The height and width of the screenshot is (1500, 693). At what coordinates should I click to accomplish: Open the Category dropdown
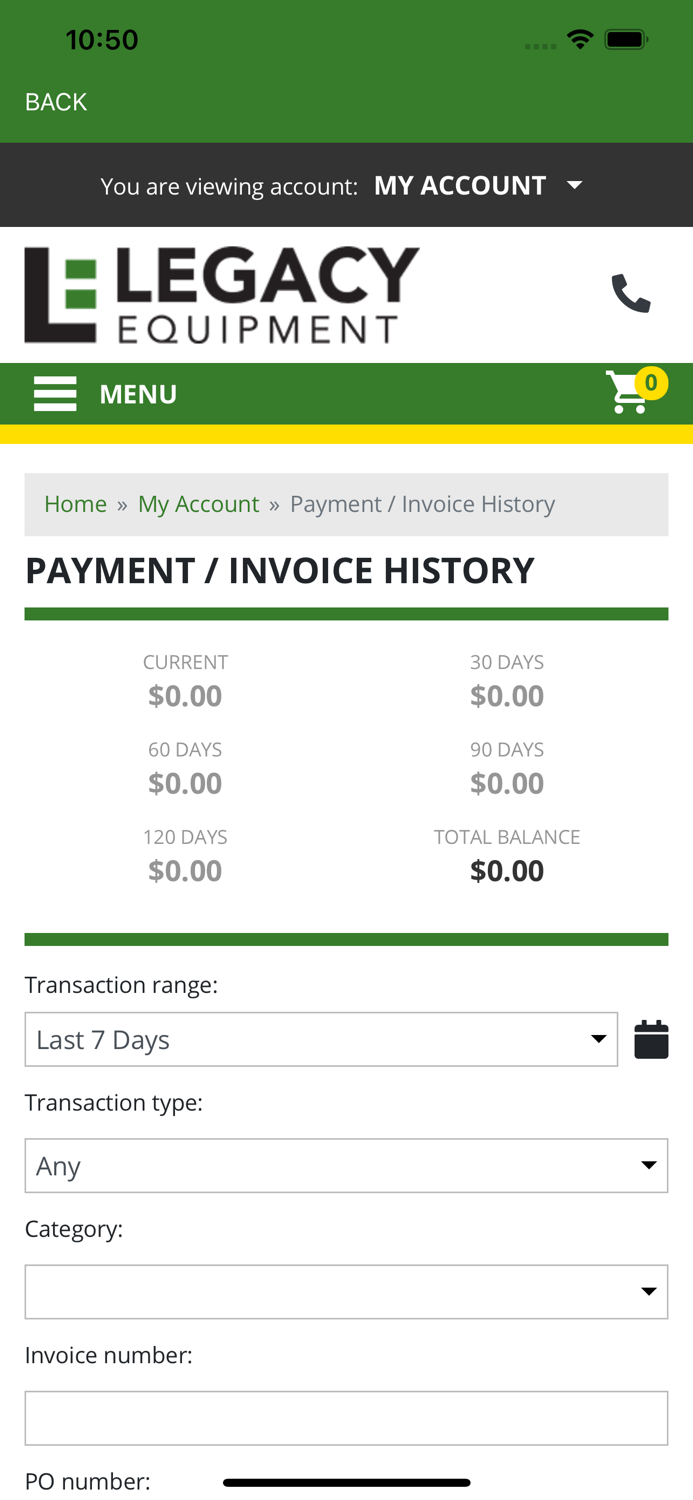pos(346,1290)
